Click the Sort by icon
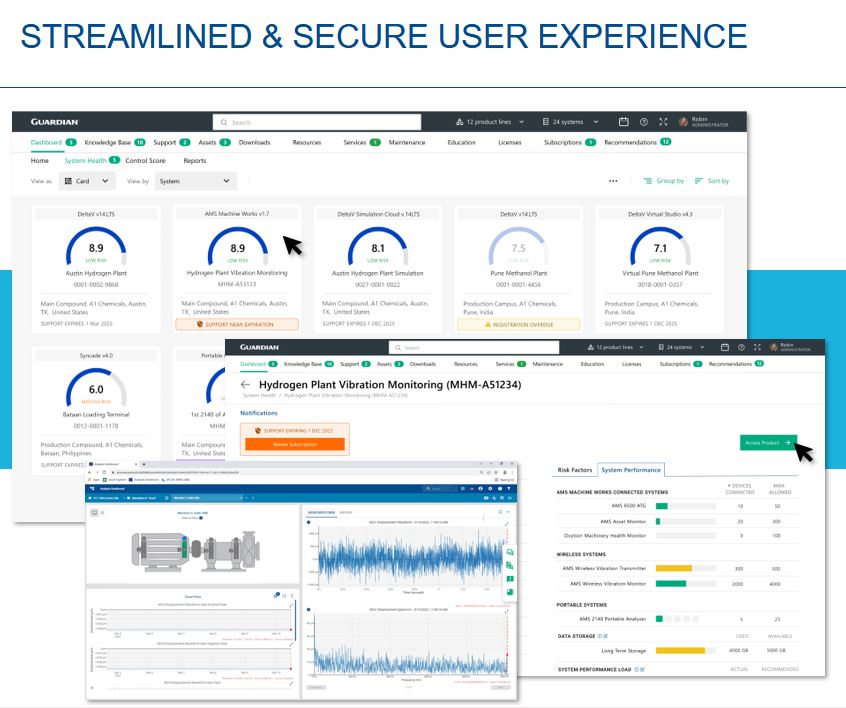Screen dimensions: 846x708 coord(699,181)
